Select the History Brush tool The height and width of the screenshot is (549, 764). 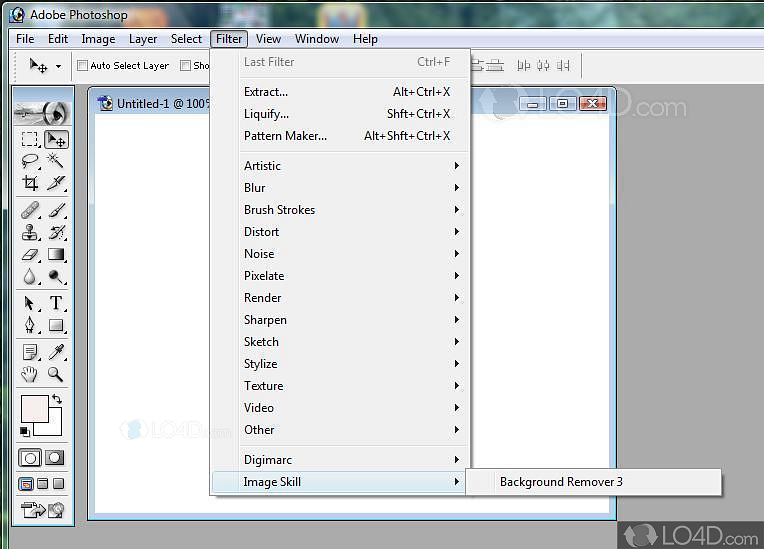pos(56,232)
